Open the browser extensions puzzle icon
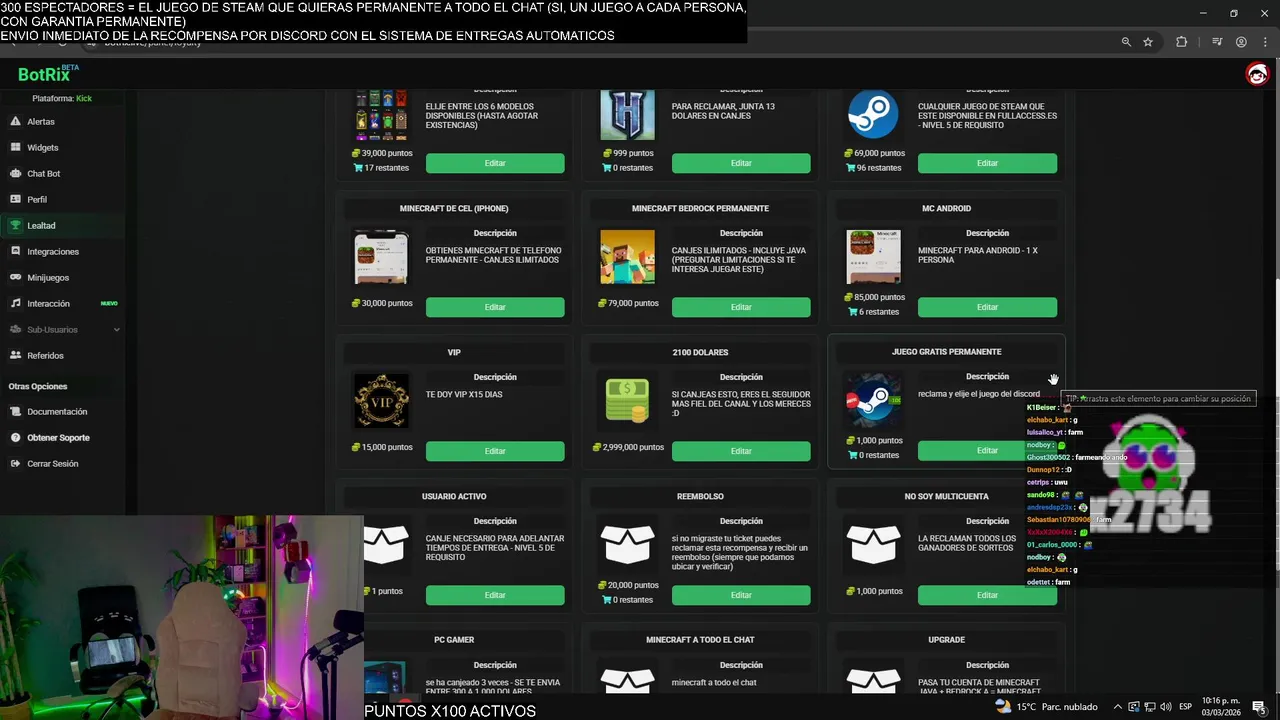 pyautogui.click(x=1182, y=42)
